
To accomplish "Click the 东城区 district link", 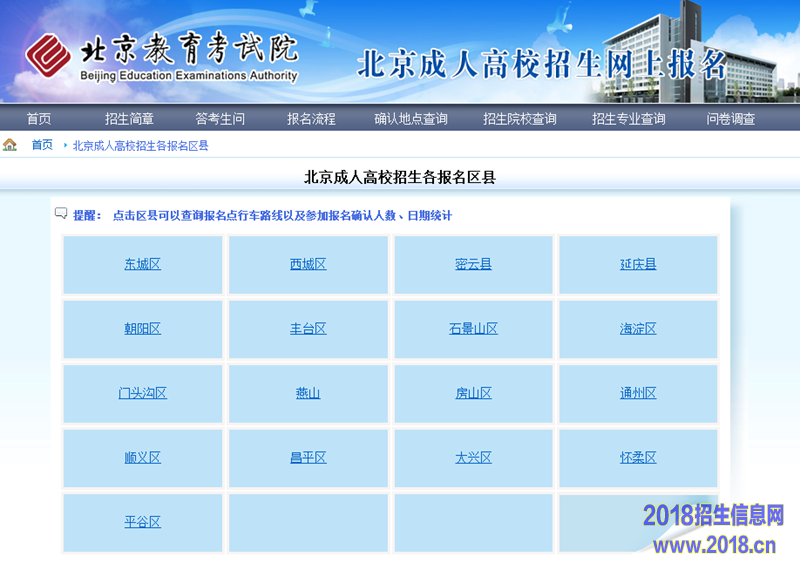I will [143, 265].
